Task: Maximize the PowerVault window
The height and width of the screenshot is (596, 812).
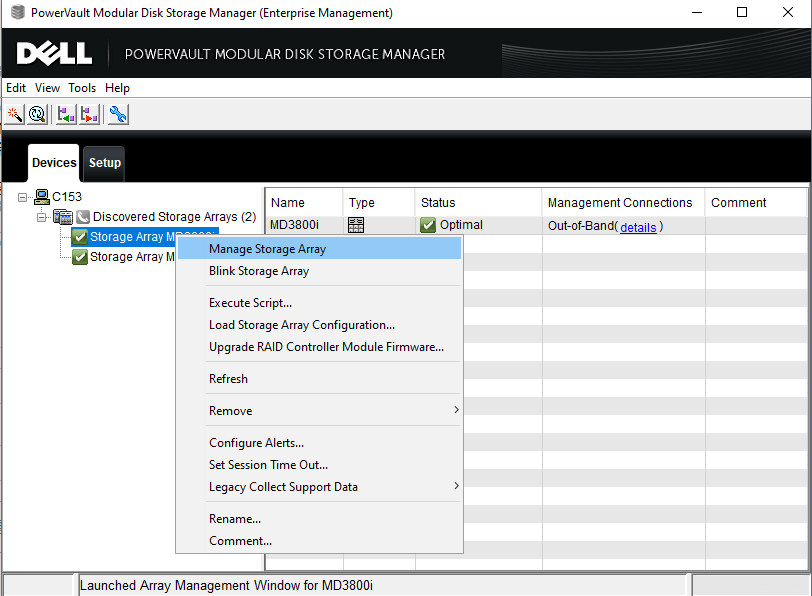Action: 742,12
